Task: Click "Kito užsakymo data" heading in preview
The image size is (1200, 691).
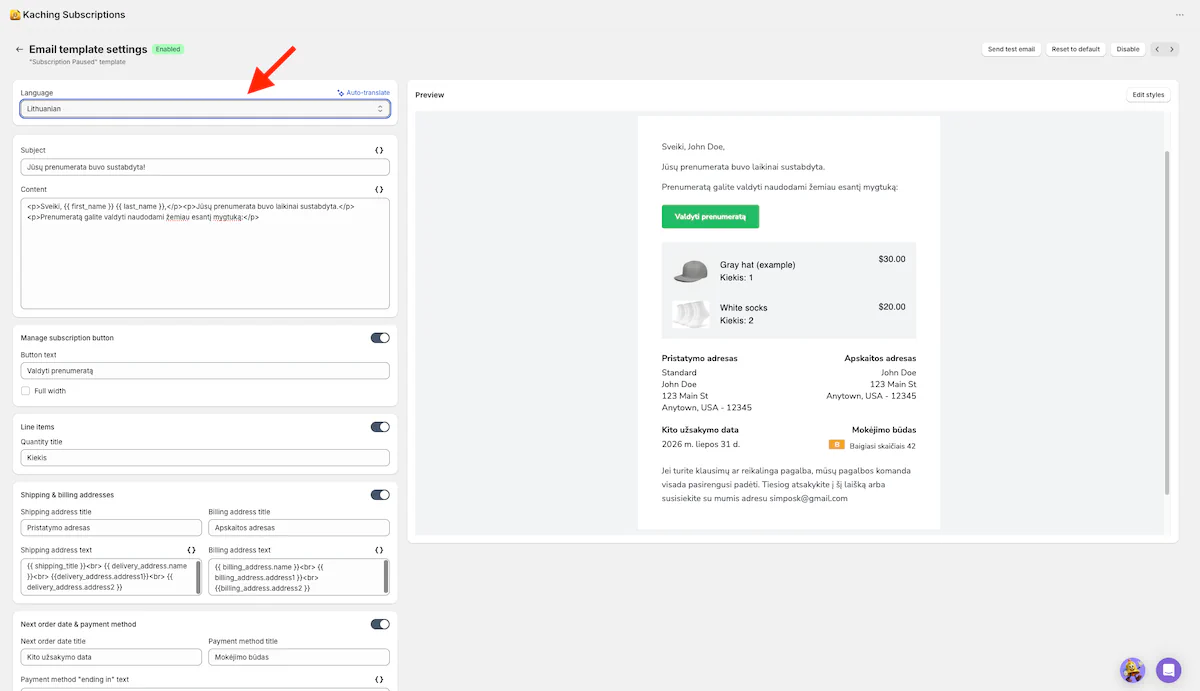Action: [x=701, y=430]
